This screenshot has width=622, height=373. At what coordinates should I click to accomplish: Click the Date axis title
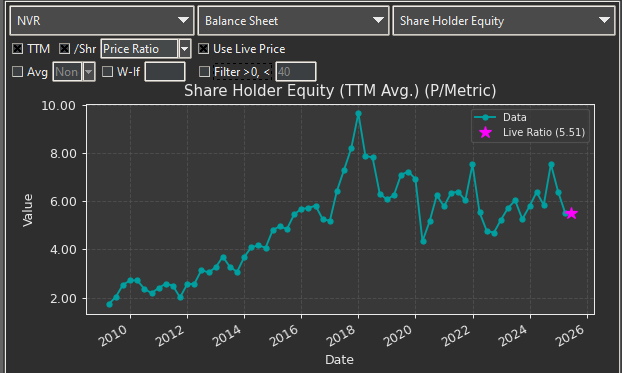coord(339,360)
